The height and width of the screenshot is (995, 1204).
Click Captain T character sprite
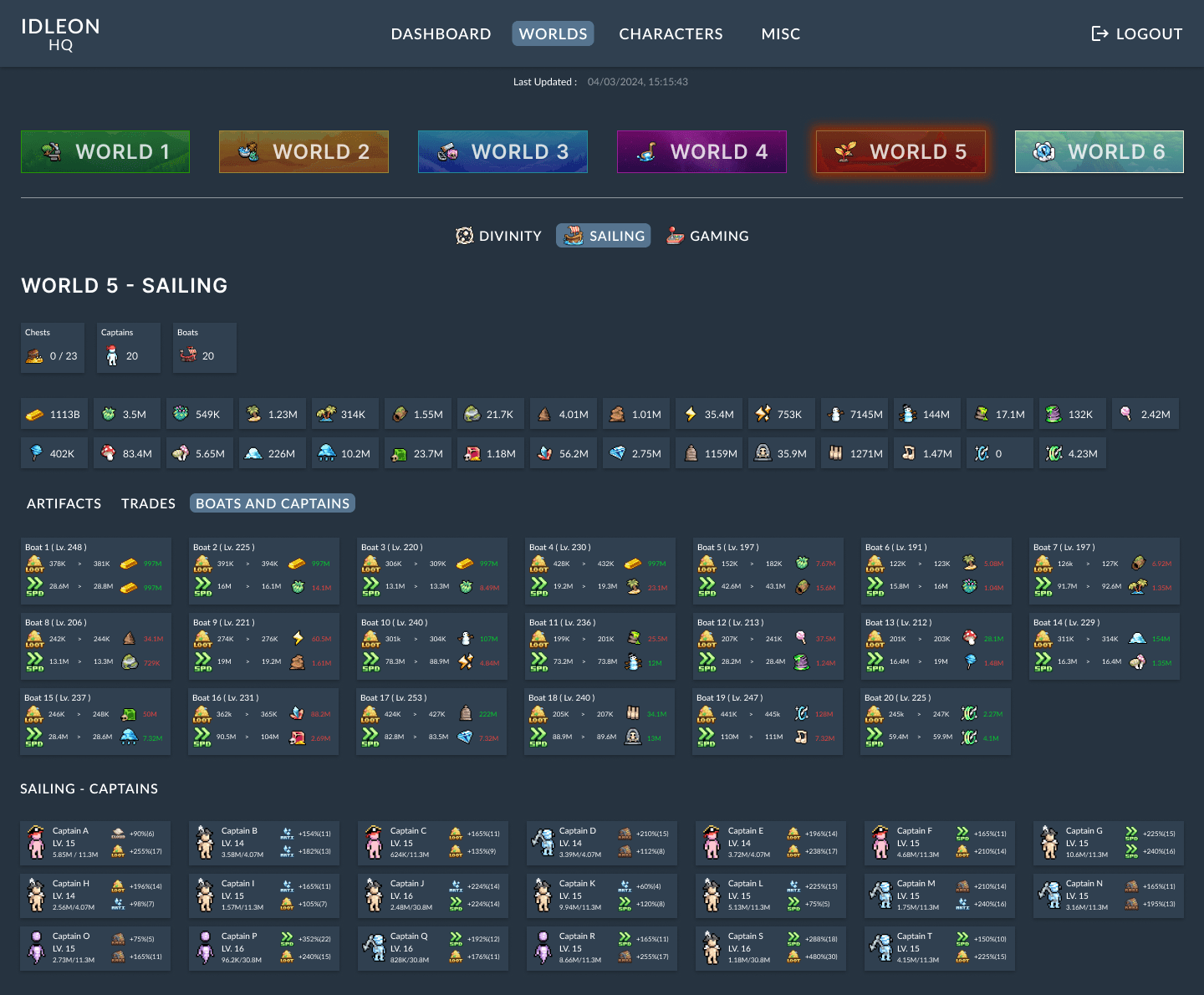pyautogui.click(x=880, y=948)
